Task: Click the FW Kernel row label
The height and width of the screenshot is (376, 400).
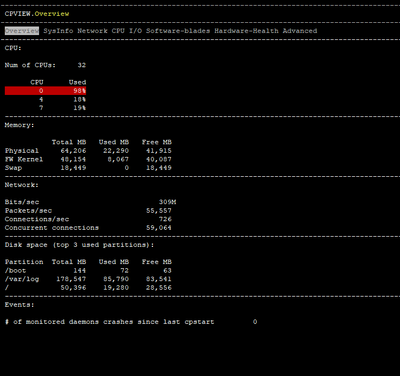Action: [x=24, y=159]
